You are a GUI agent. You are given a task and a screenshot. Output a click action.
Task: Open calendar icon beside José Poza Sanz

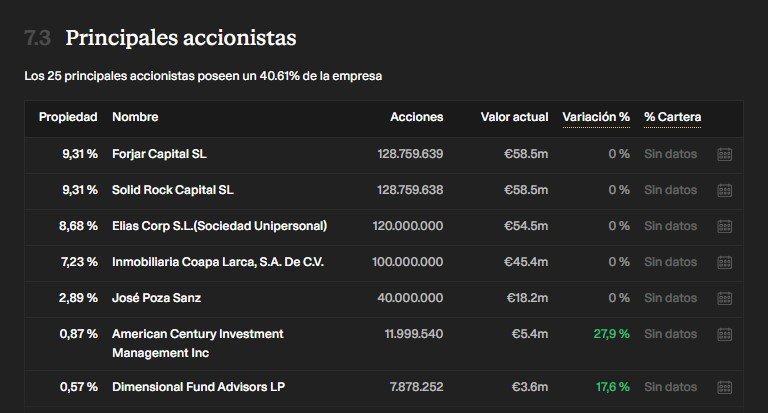click(x=724, y=298)
